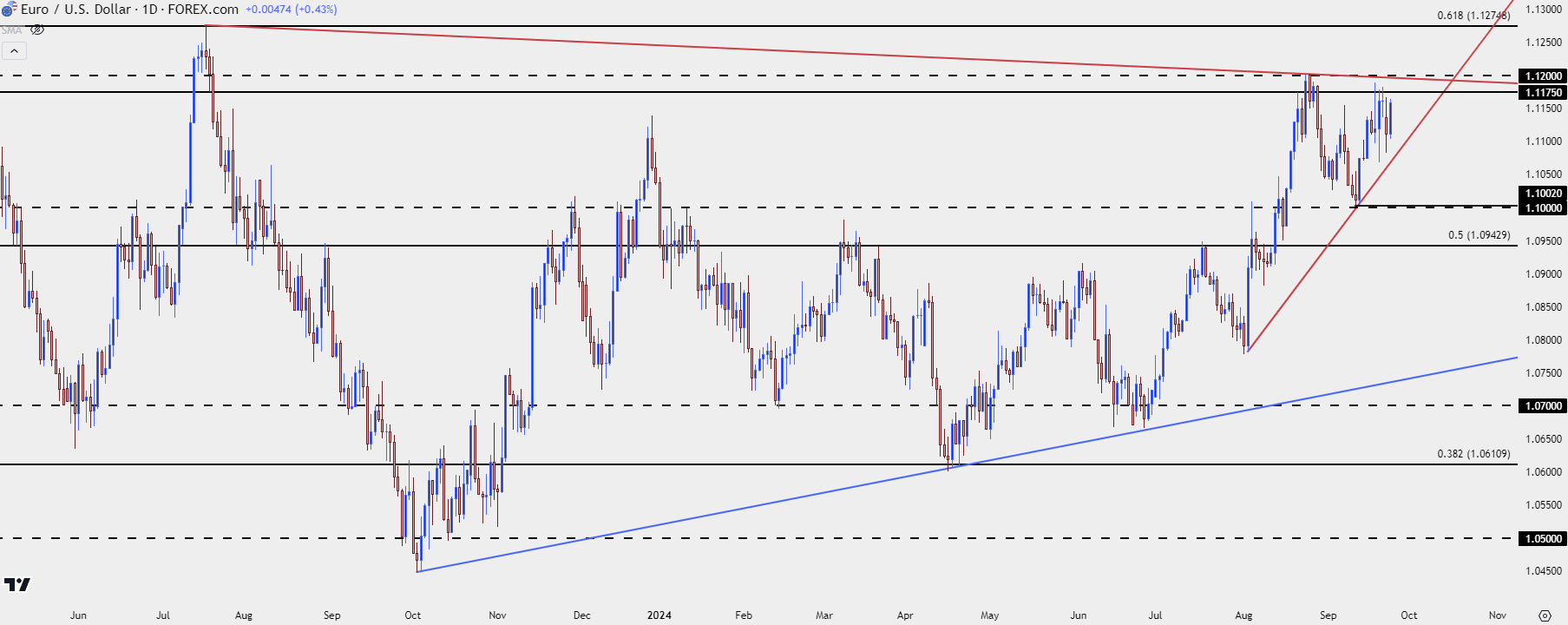Image resolution: width=1568 pixels, height=625 pixels.
Task: Collapse the indicator legend with the chevron
Action: coord(14,51)
